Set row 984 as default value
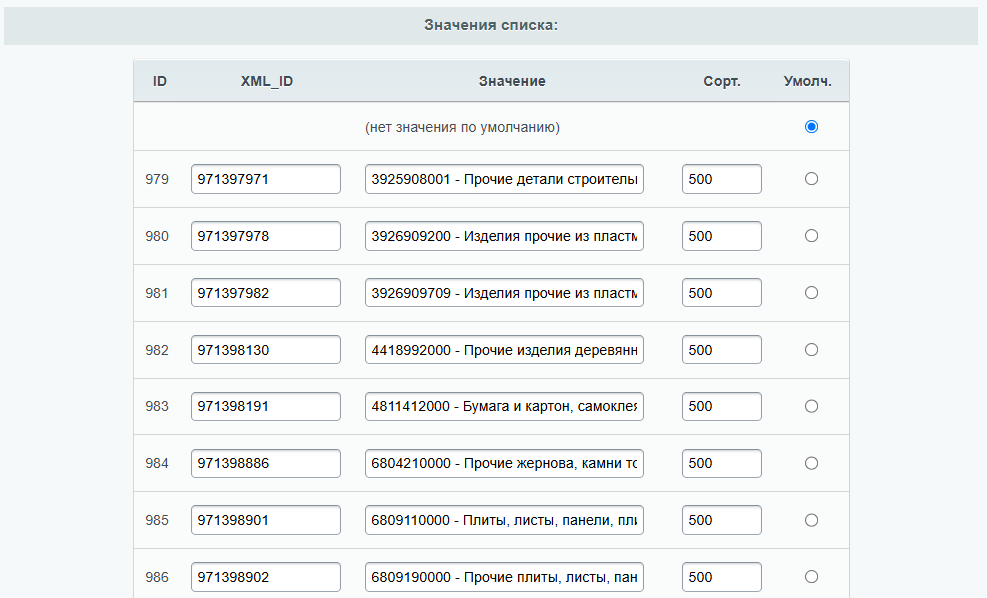Screen dimensions: 987x598 coord(811,463)
